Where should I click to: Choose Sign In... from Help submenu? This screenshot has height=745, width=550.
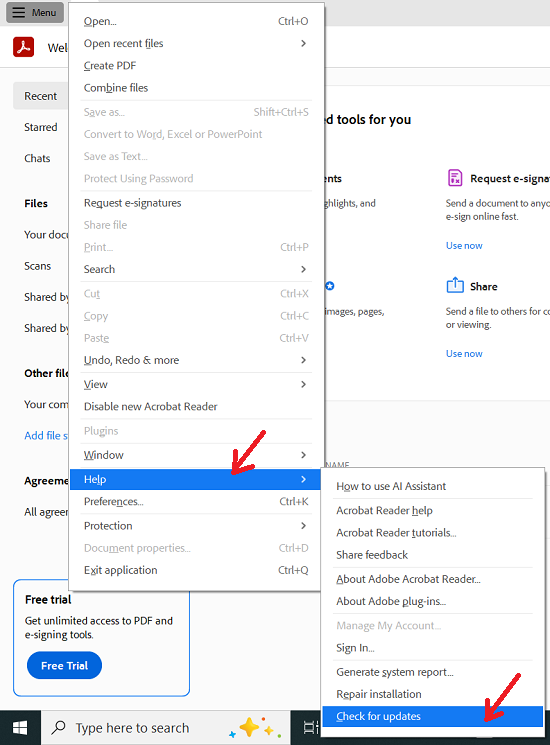click(432, 648)
